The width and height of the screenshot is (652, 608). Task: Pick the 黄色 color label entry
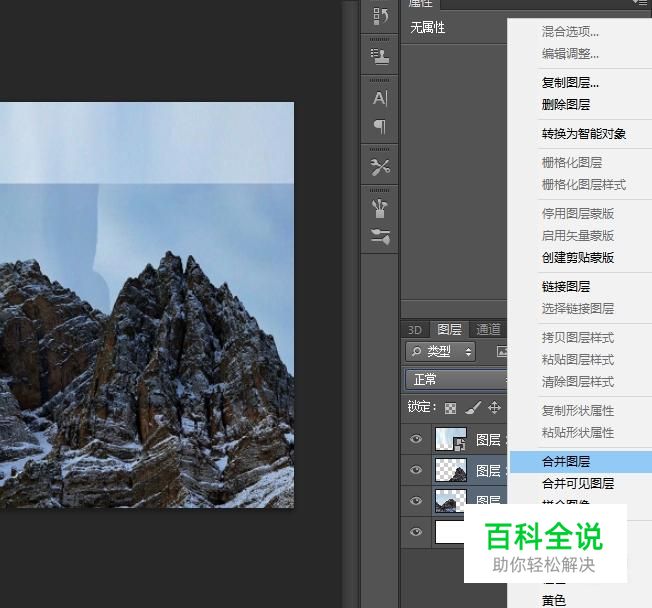(553, 601)
